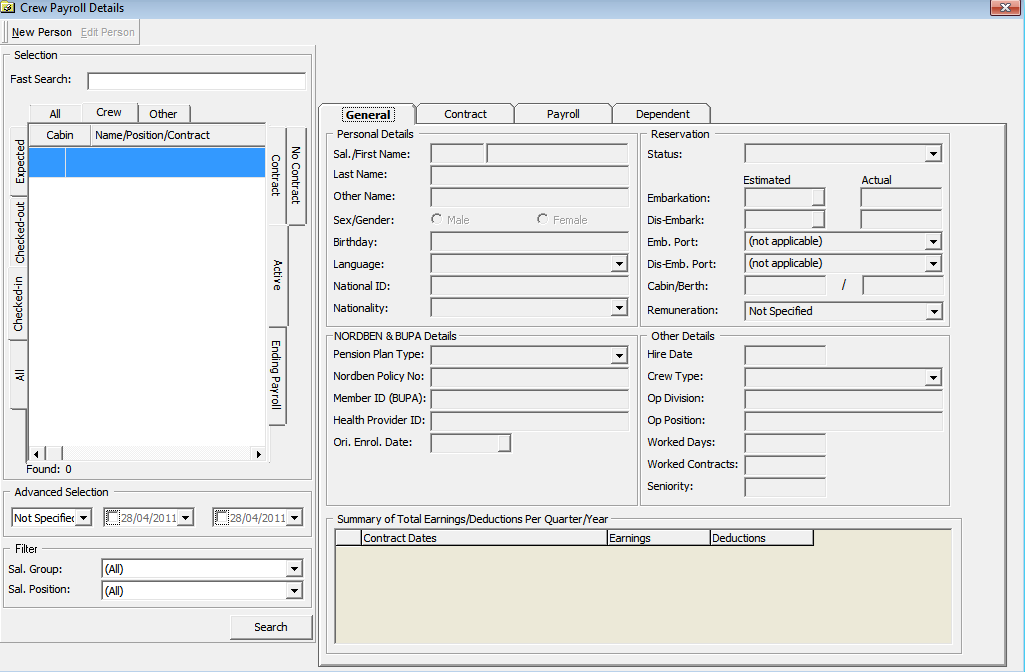Select the Active vertical tab
The height and width of the screenshot is (672, 1025).
[x=277, y=275]
